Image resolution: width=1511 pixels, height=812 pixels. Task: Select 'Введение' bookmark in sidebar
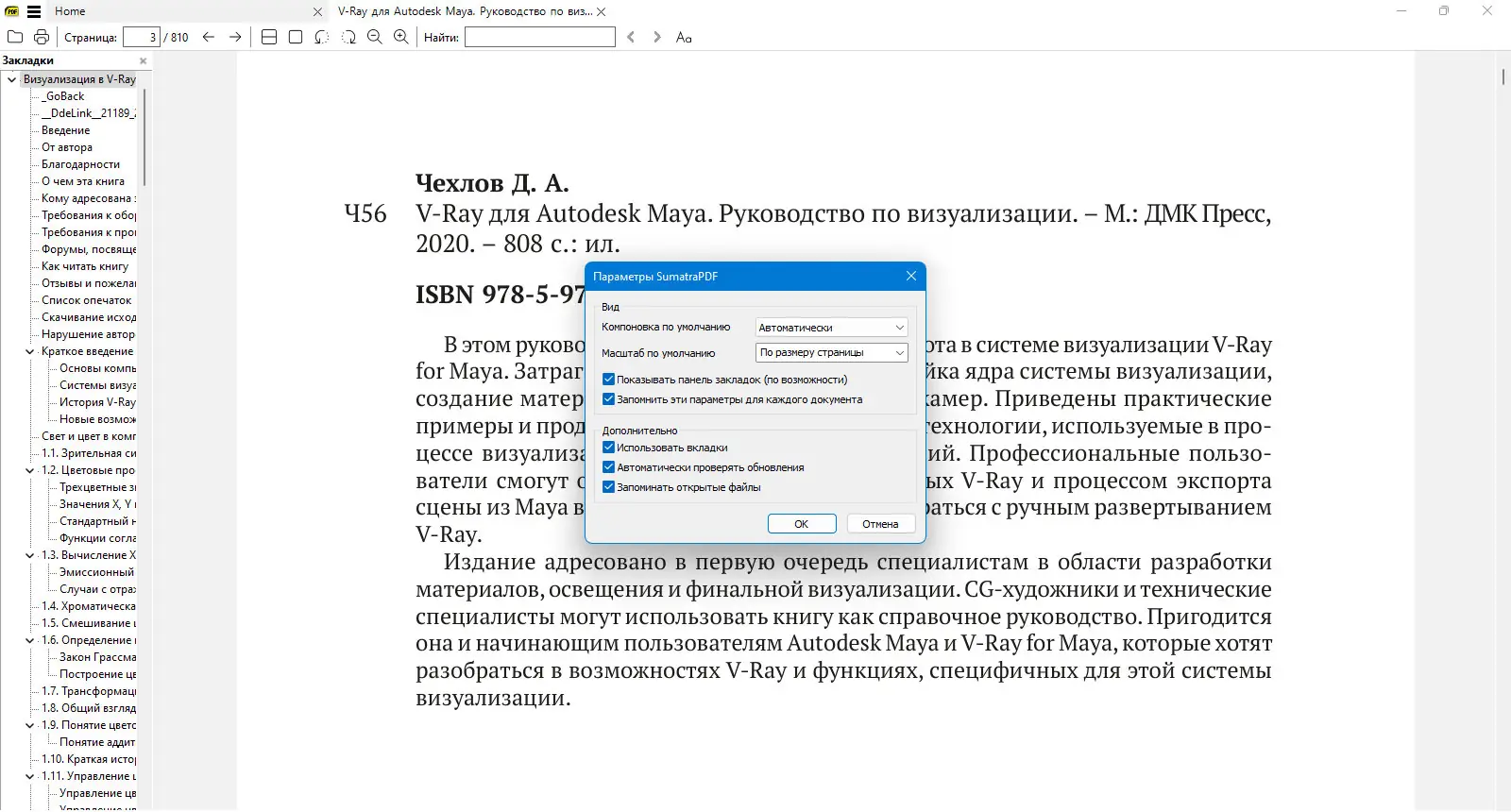(x=66, y=130)
